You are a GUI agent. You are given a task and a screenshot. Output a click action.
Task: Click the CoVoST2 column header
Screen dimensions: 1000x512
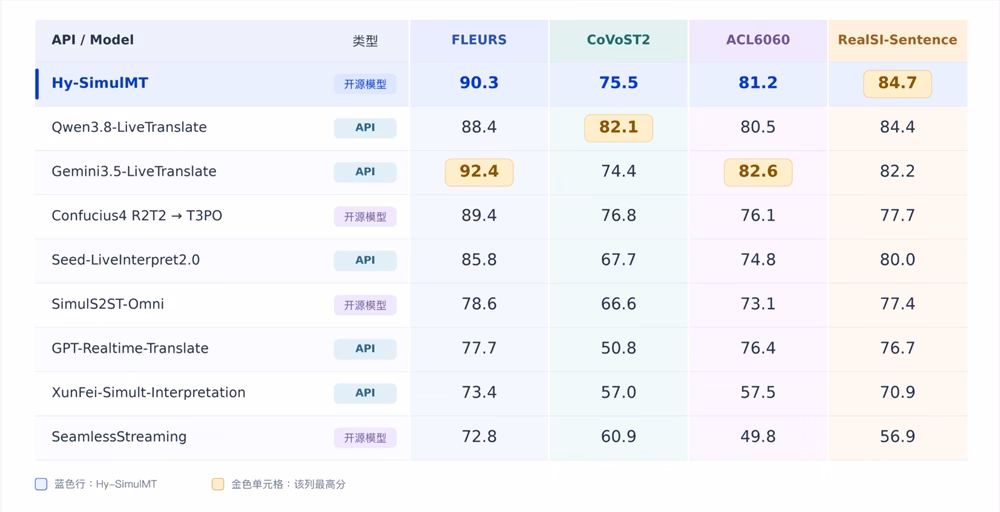(x=618, y=40)
